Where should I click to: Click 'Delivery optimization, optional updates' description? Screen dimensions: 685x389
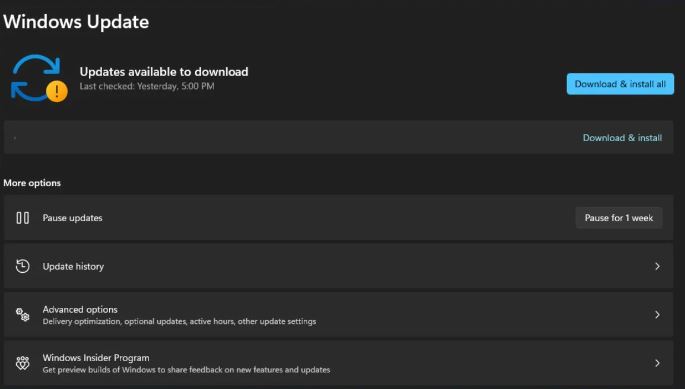[x=179, y=321]
